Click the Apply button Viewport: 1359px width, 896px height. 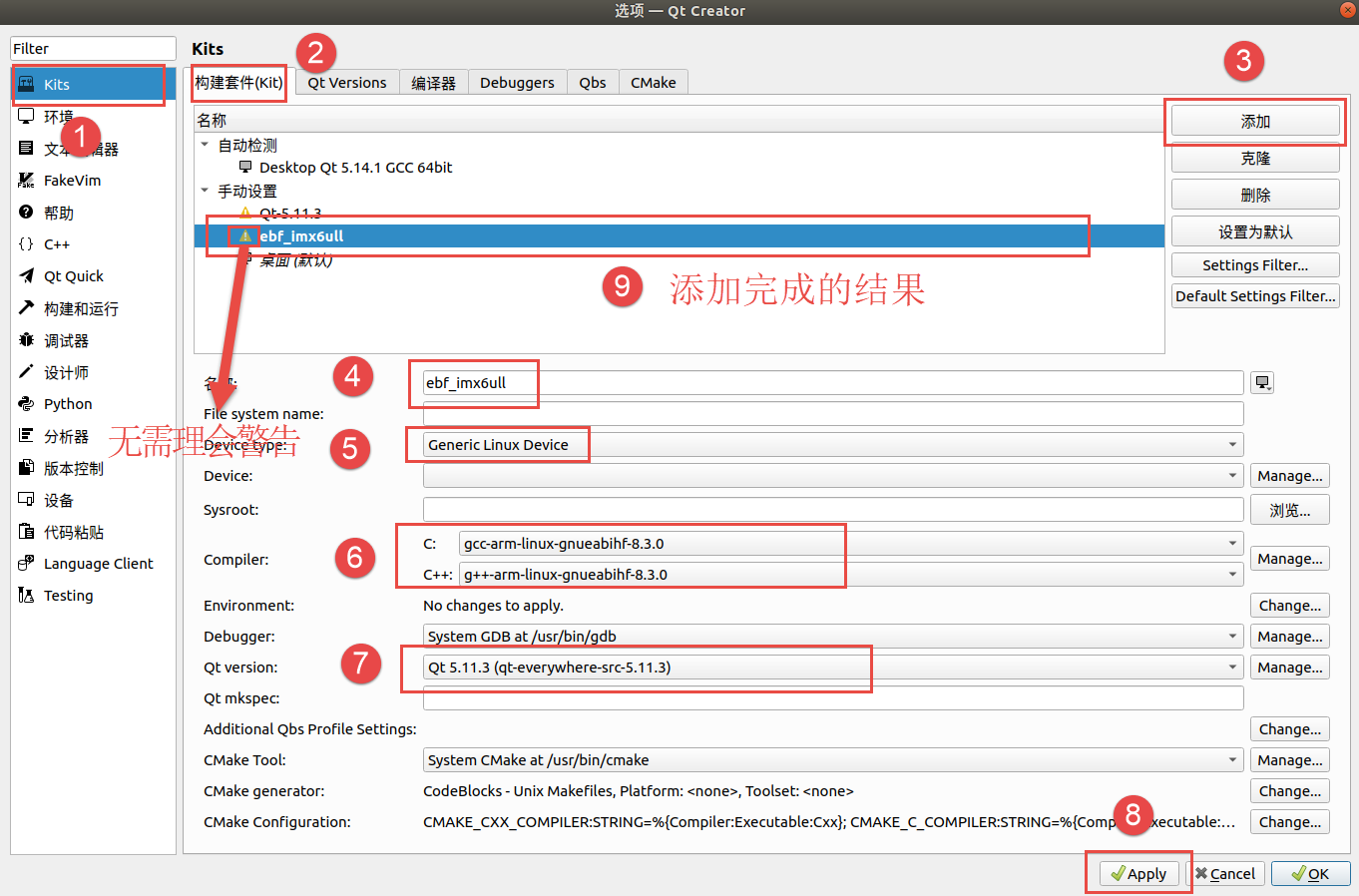(1138, 874)
